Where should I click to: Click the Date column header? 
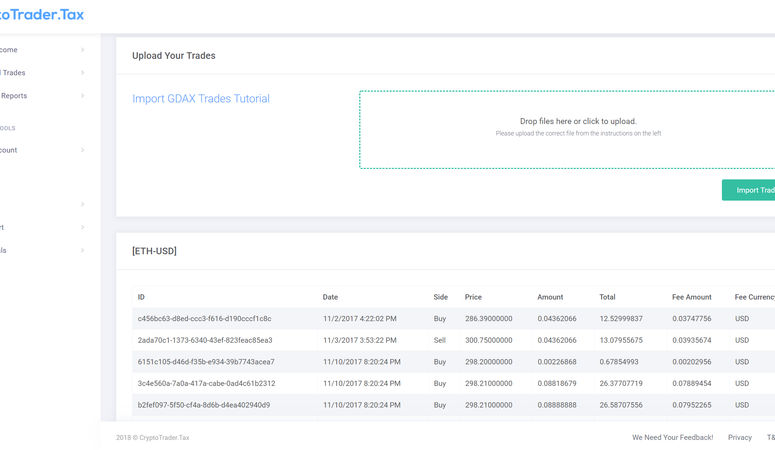pyautogui.click(x=330, y=297)
